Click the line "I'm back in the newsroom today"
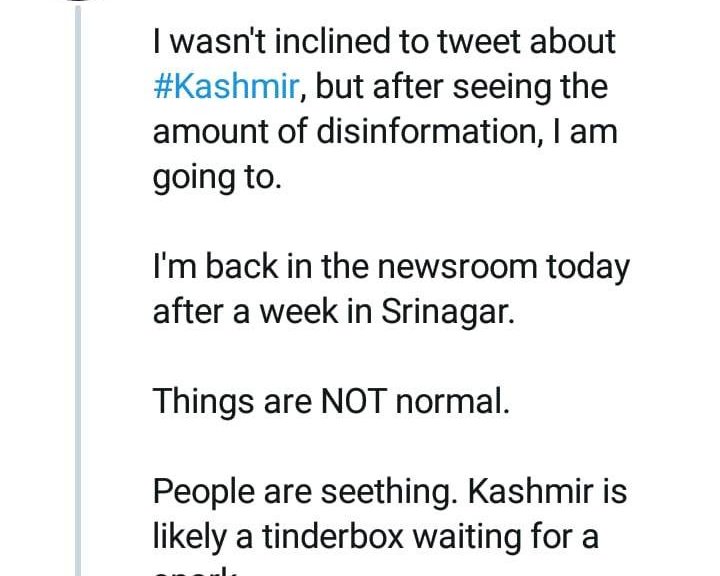The height and width of the screenshot is (576, 720). pos(391,267)
